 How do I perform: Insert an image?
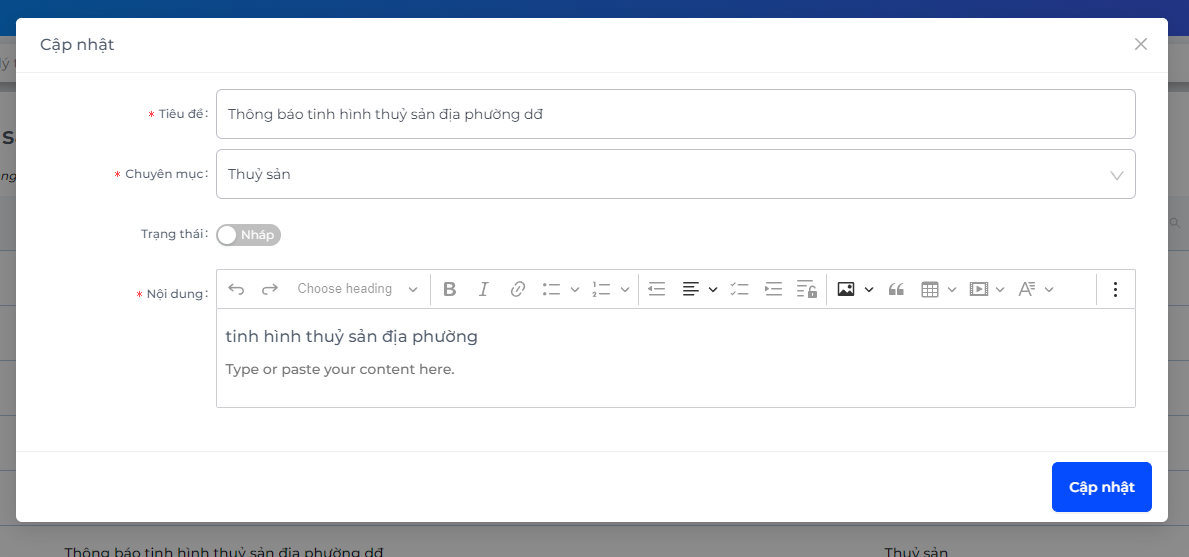[846, 289]
